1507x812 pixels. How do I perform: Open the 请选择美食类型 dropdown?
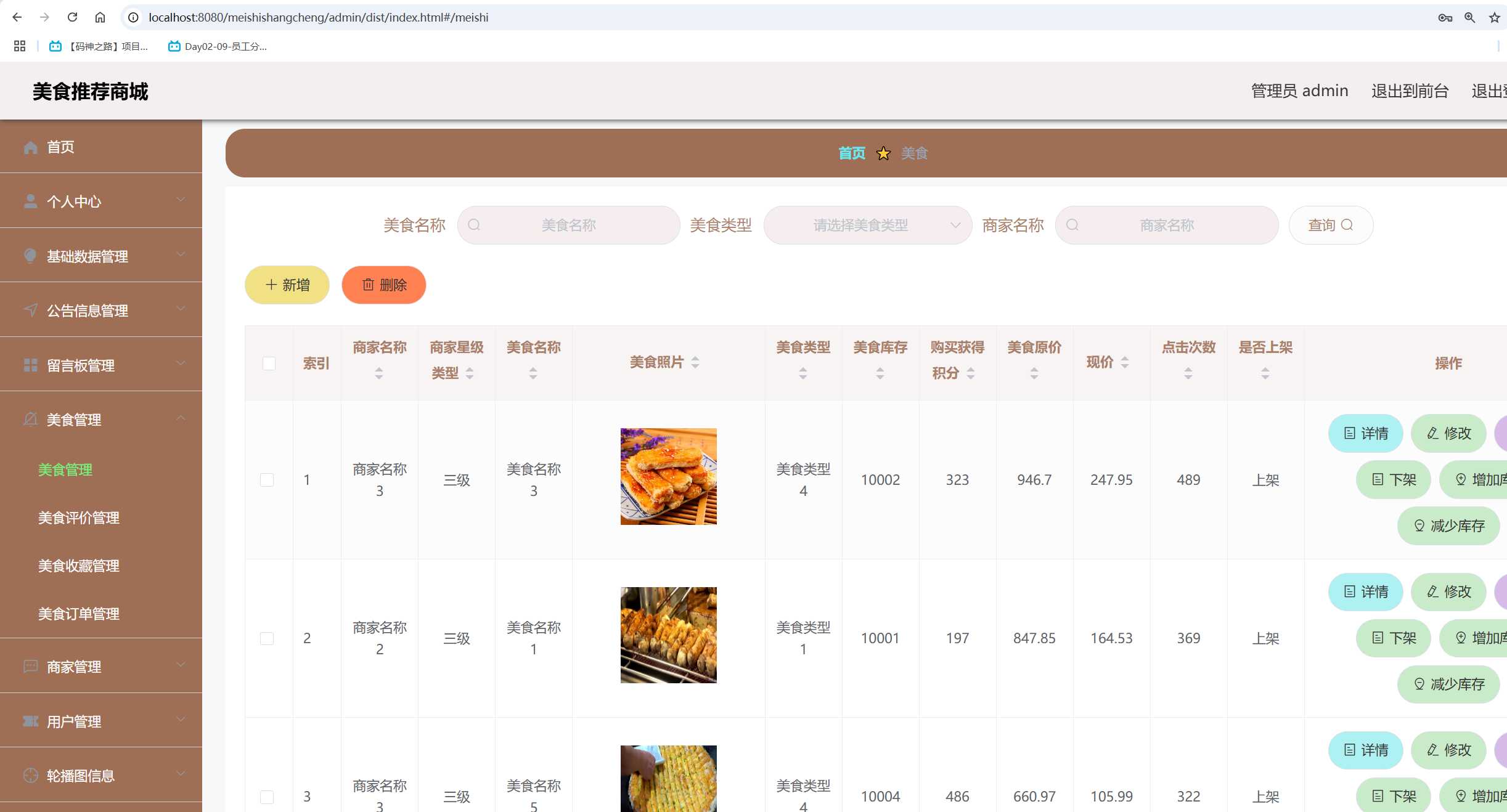867,225
